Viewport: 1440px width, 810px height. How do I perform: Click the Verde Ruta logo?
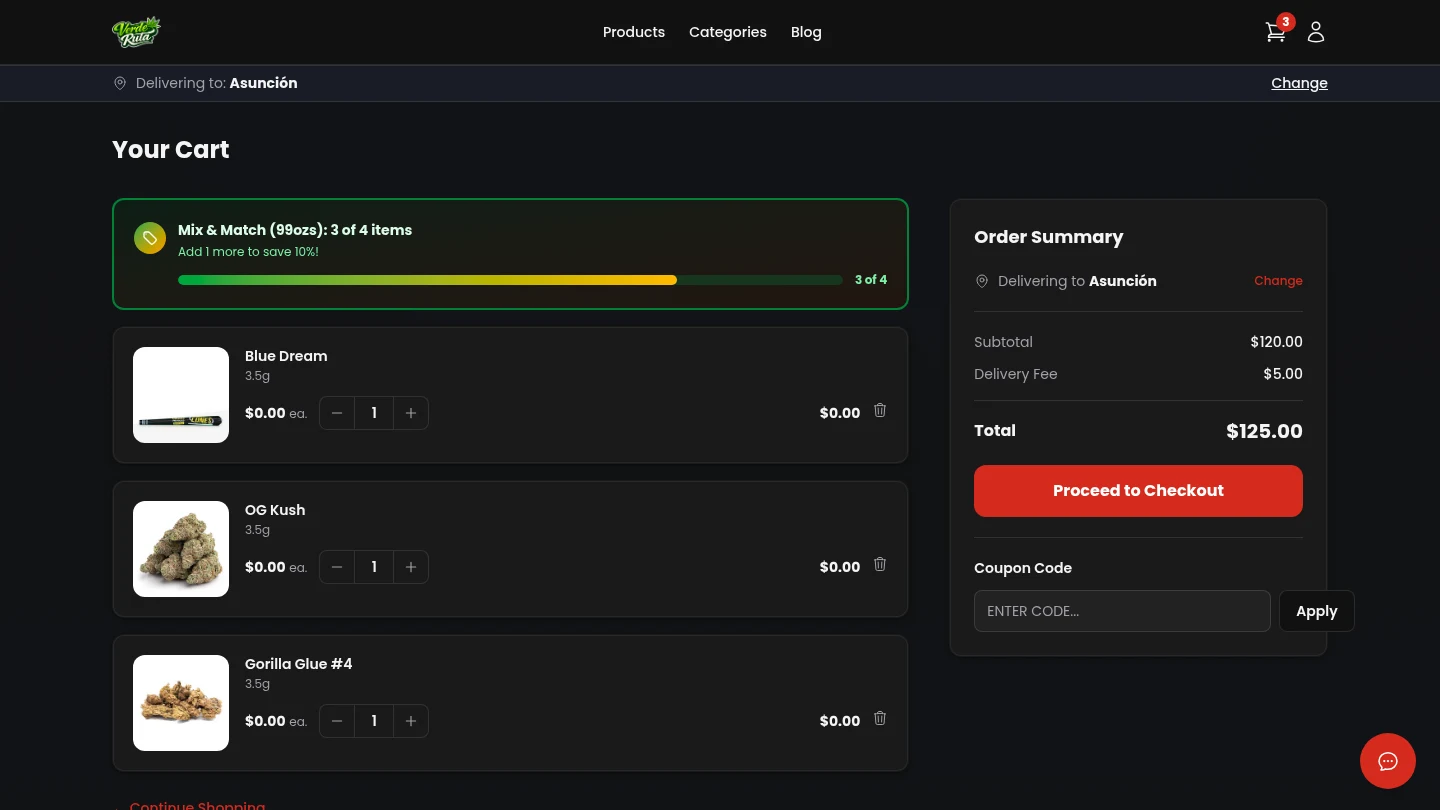136,31
